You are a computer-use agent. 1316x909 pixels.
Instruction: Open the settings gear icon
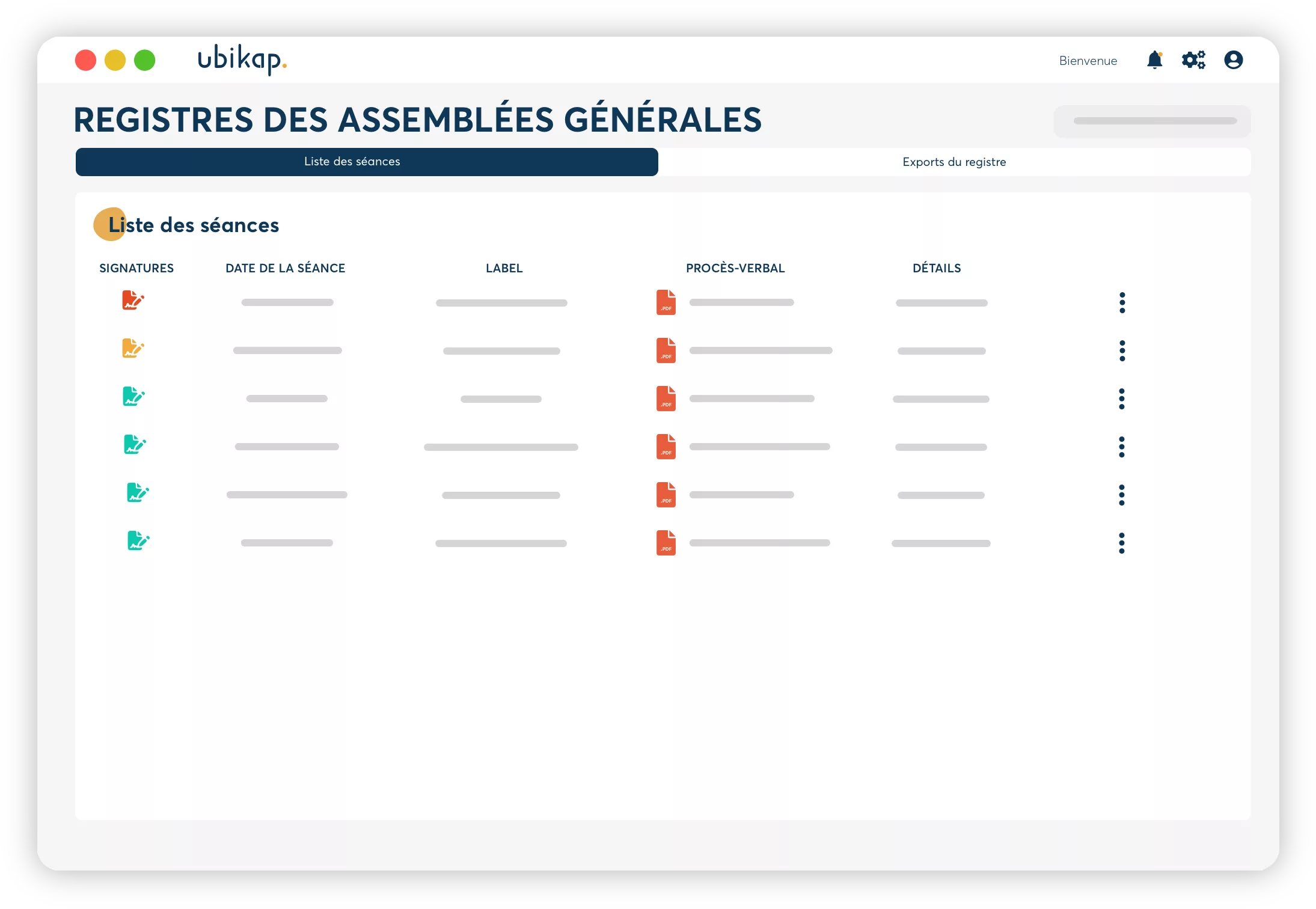1194,60
